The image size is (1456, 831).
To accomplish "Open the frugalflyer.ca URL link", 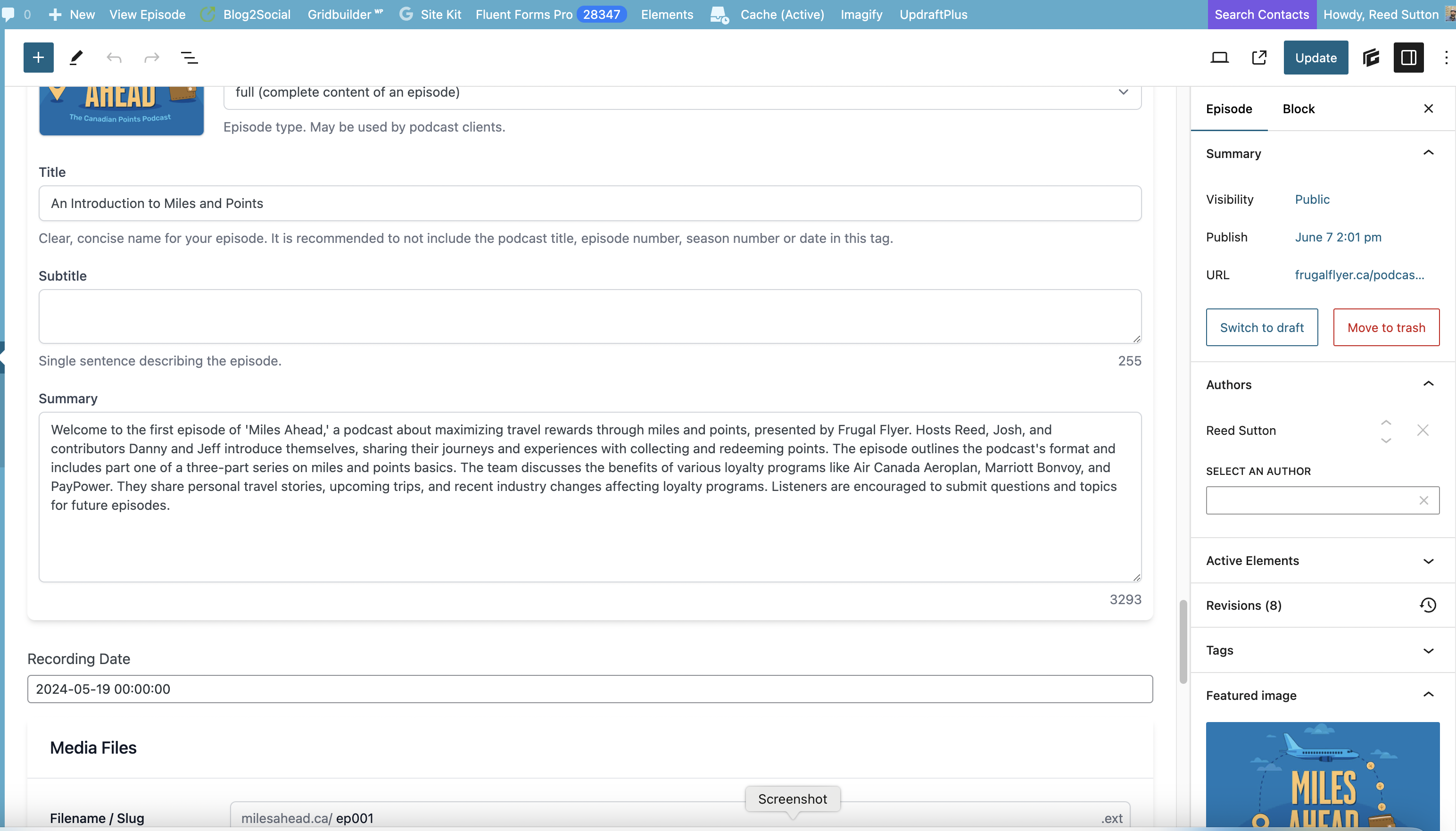I will point(1359,274).
